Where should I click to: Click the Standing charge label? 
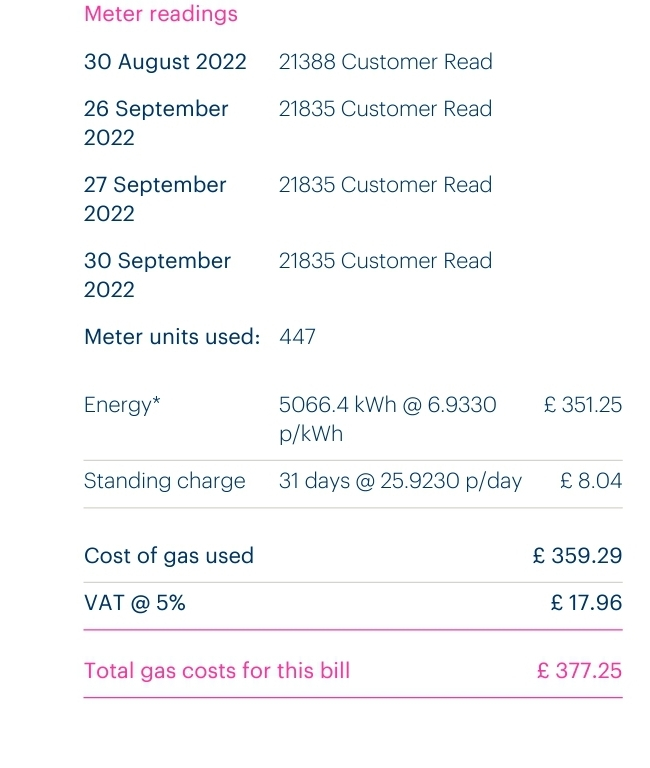click(165, 481)
